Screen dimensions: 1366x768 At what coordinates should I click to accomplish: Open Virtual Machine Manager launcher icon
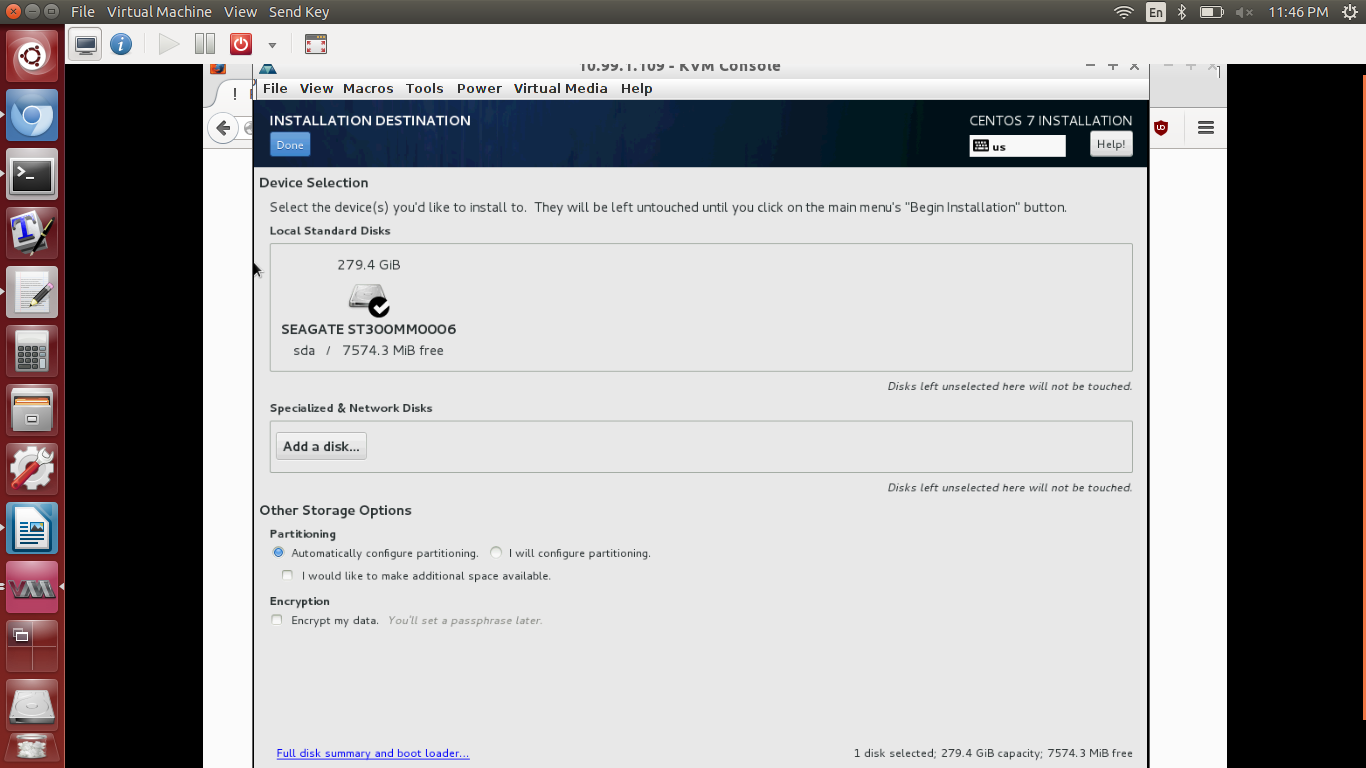tap(33, 587)
